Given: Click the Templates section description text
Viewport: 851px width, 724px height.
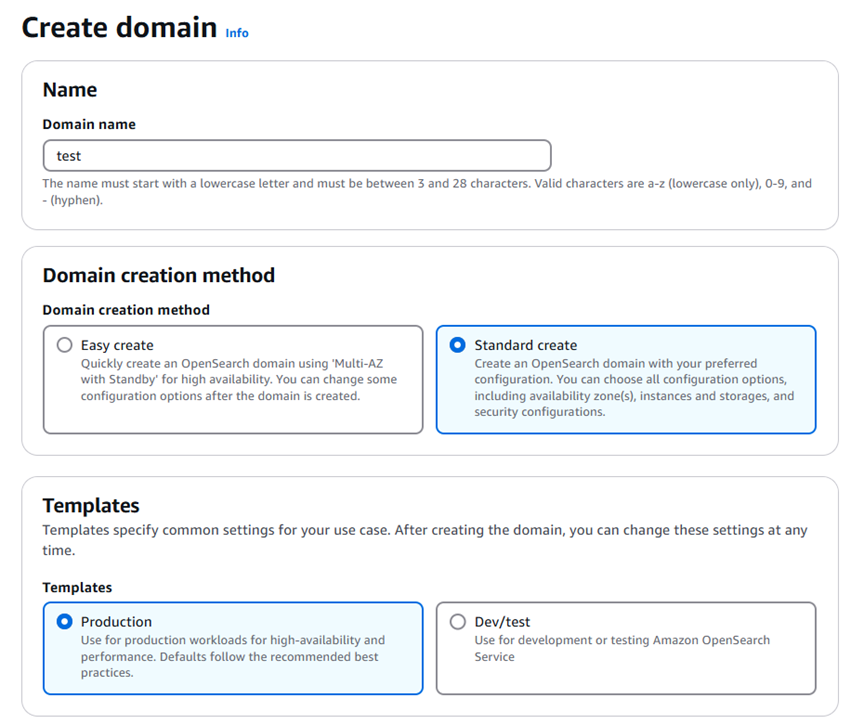Looking at the screenshot, I should tap(425, 540).
